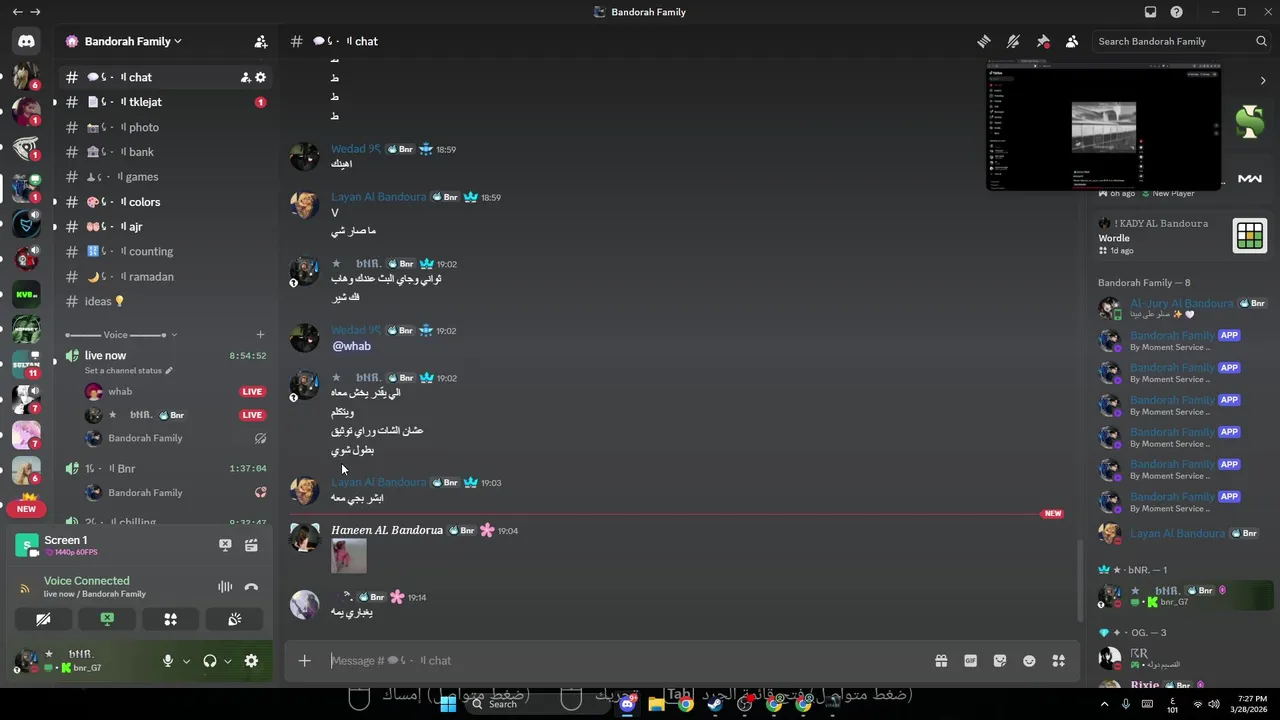This screenshot has height=720, width=1280.
Task: Open apps icon in message bar
Action: pos(1058,660)
